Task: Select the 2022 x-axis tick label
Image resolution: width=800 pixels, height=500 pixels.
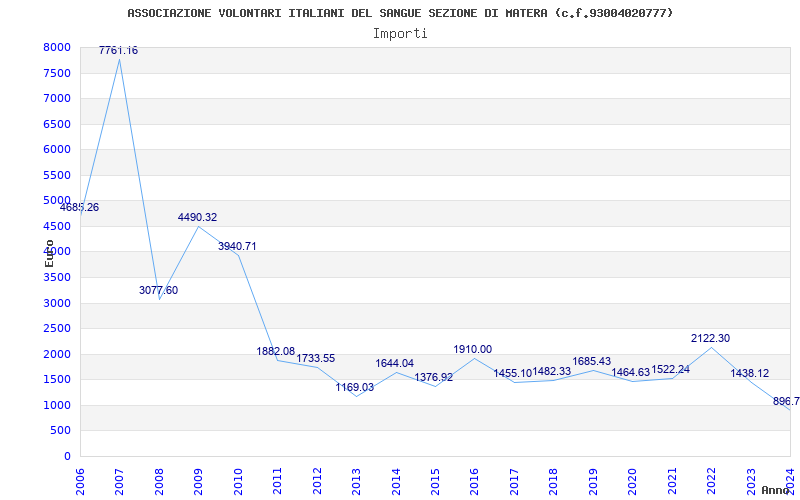Action: coord(712,479)
